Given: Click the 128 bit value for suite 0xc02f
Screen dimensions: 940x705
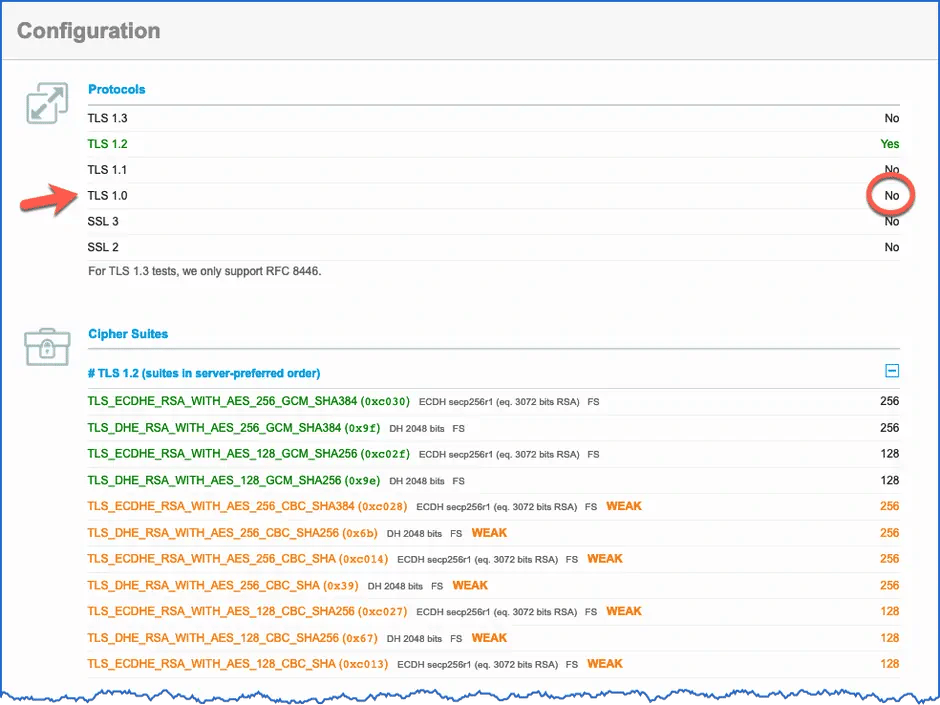Looking at the screenshot, I should [890, 454].
